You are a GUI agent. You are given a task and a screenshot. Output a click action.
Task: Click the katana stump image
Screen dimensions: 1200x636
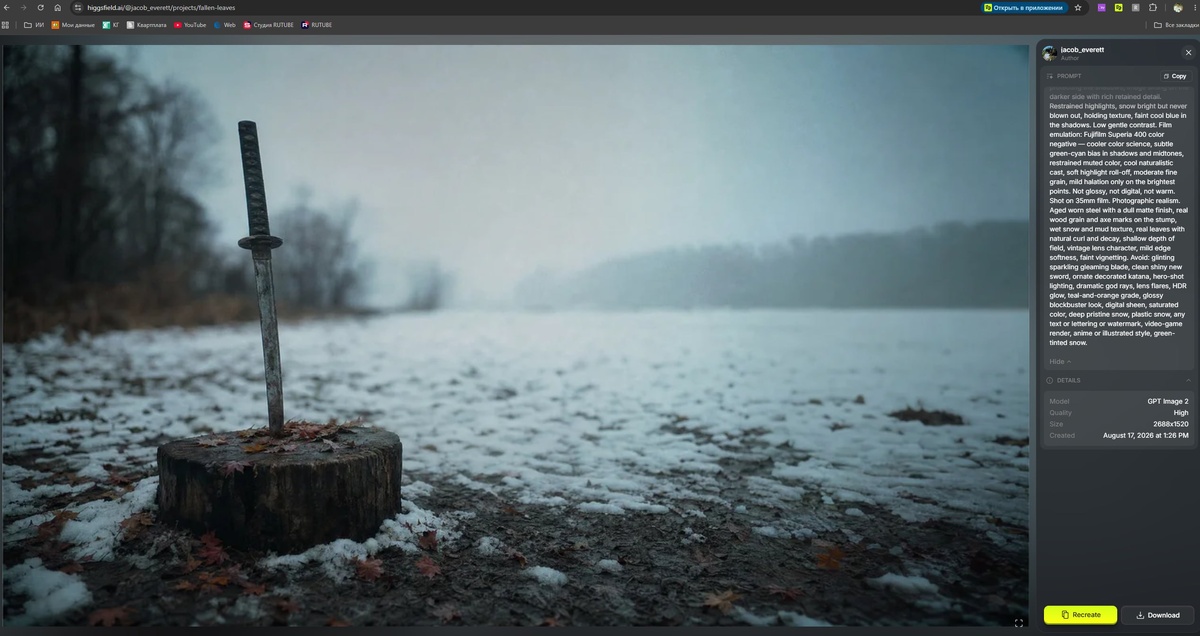click(515, 335)
